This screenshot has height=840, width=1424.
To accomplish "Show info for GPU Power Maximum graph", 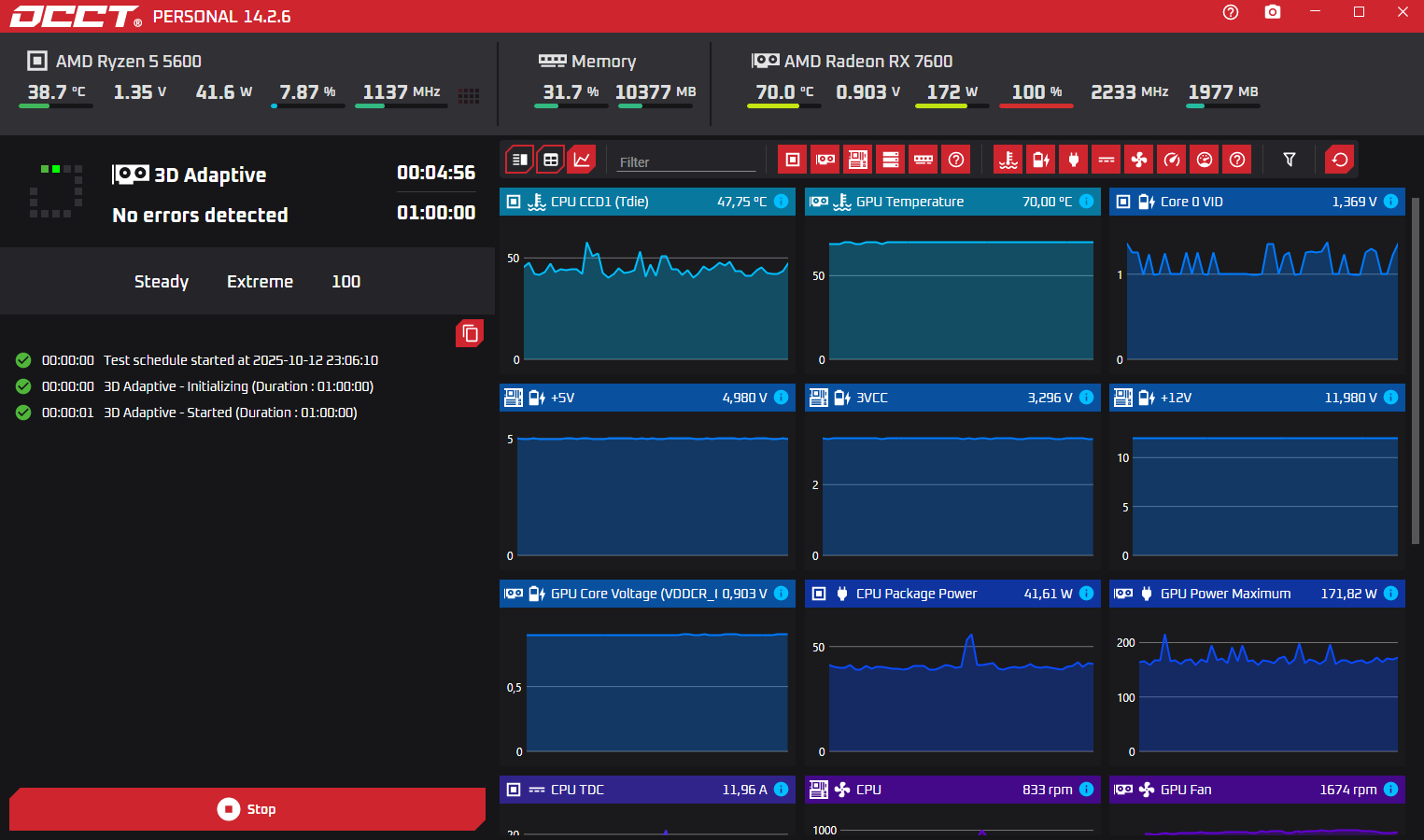I will pos(1390,594).
